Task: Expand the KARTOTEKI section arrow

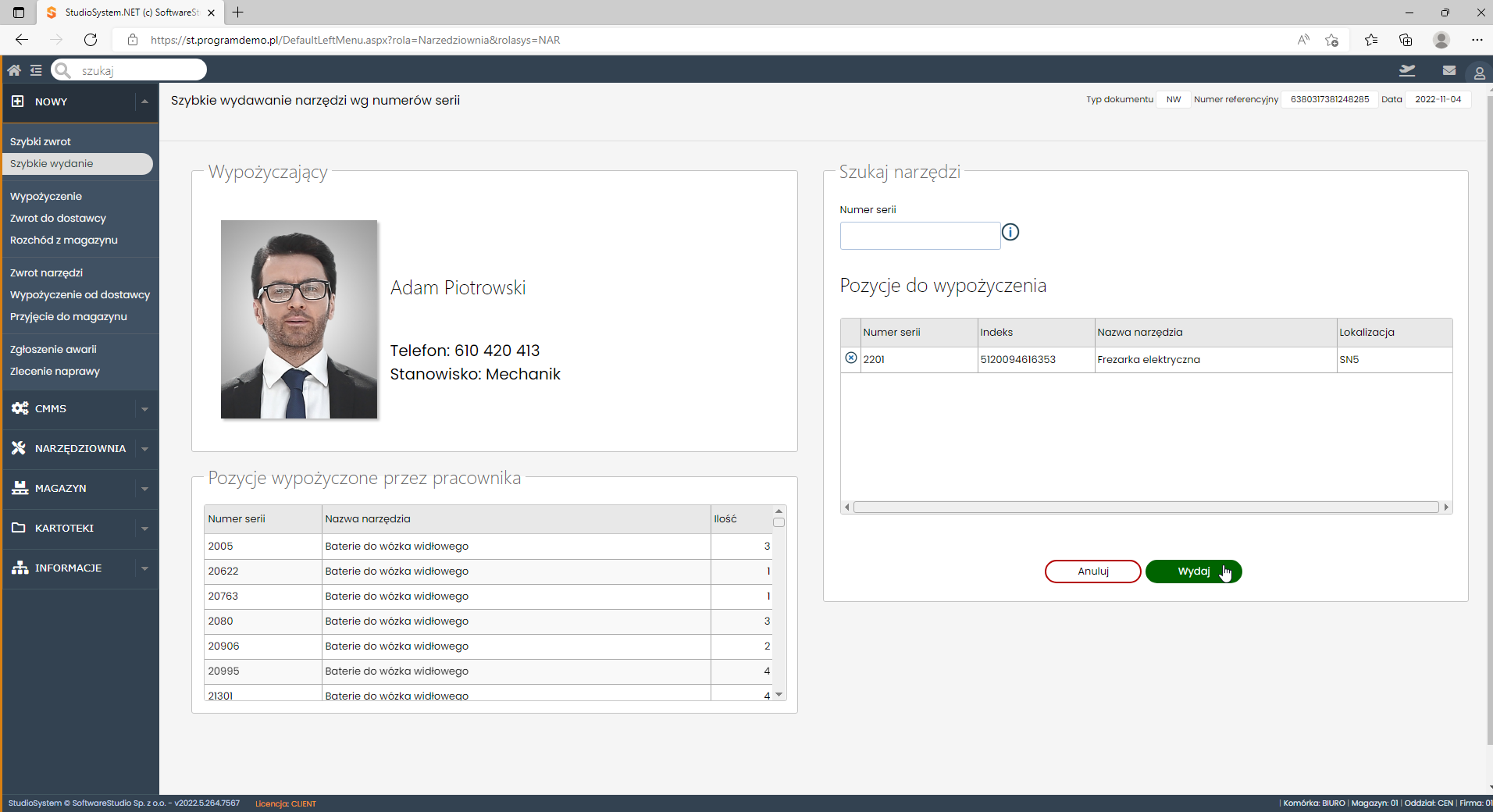Action: pos(144,529)
